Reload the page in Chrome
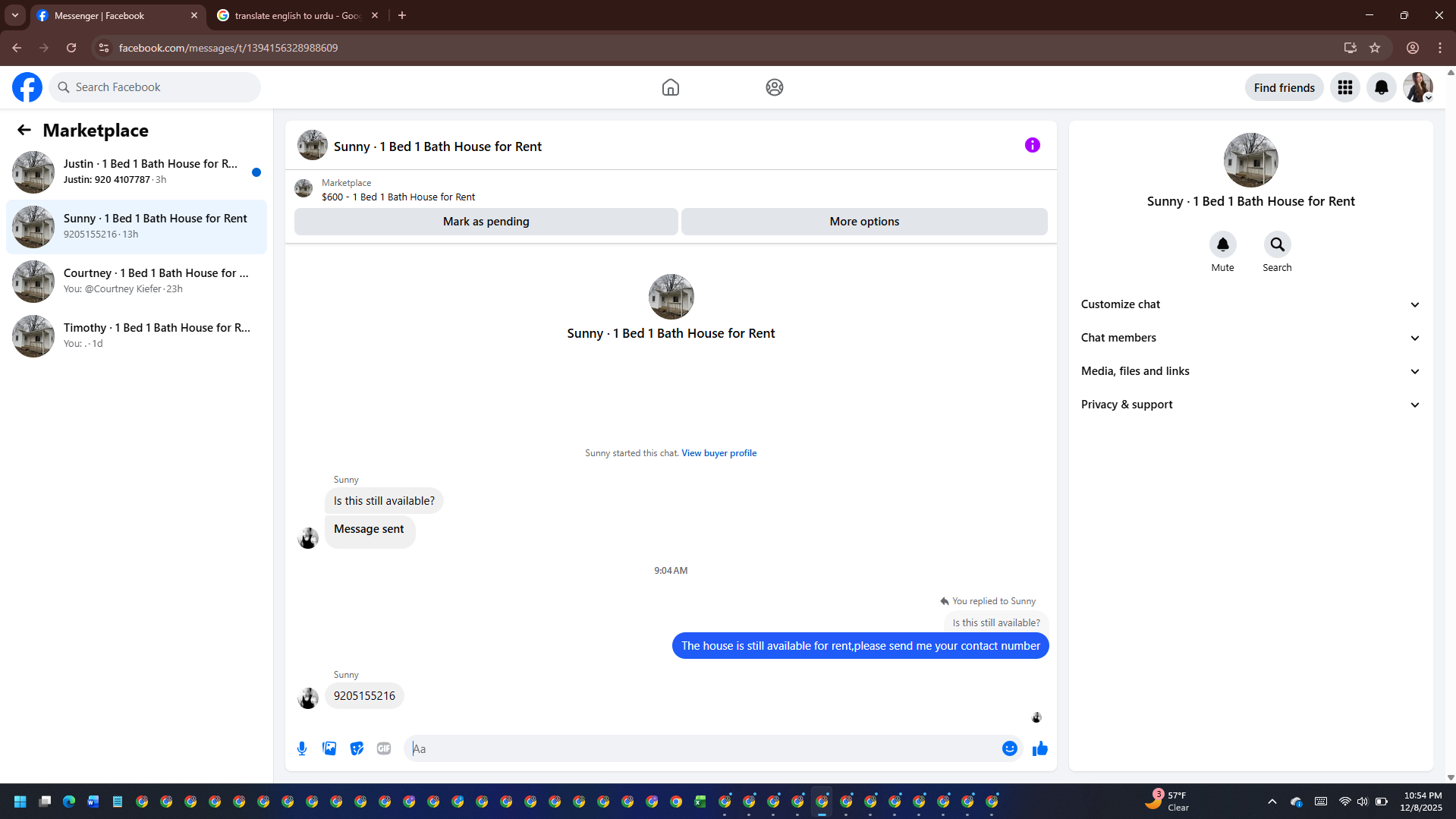 pos(71,48)
